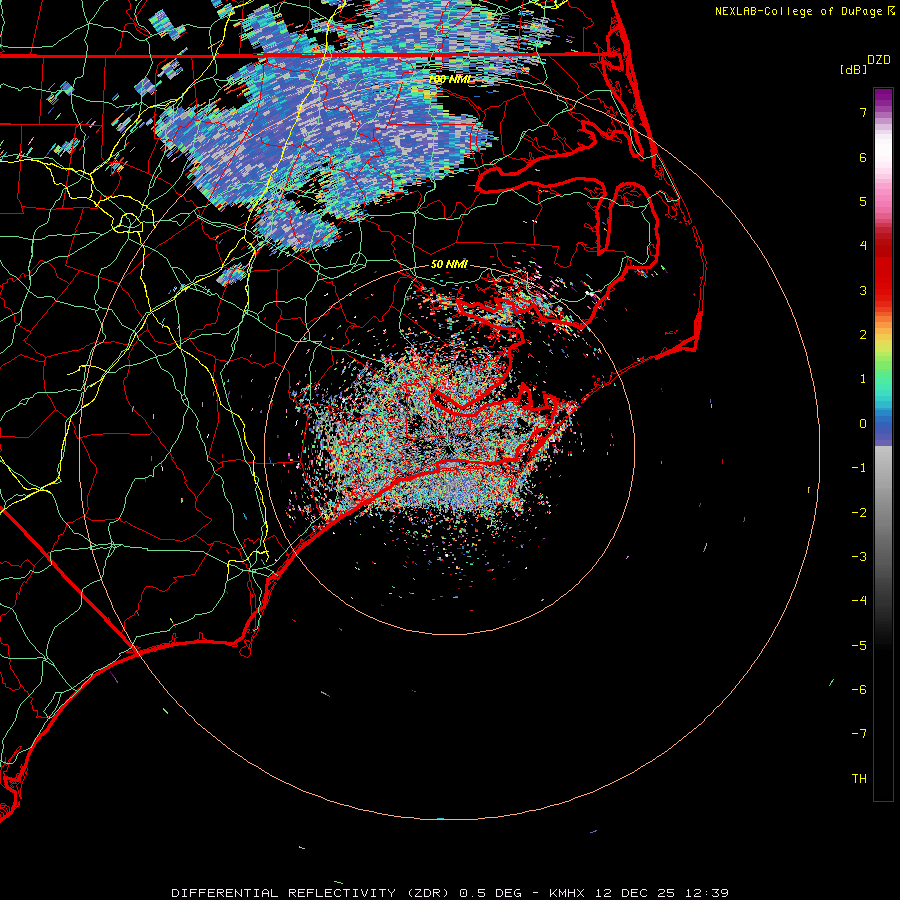Click the purple top segment of colorbar

[x=883, y=98]
